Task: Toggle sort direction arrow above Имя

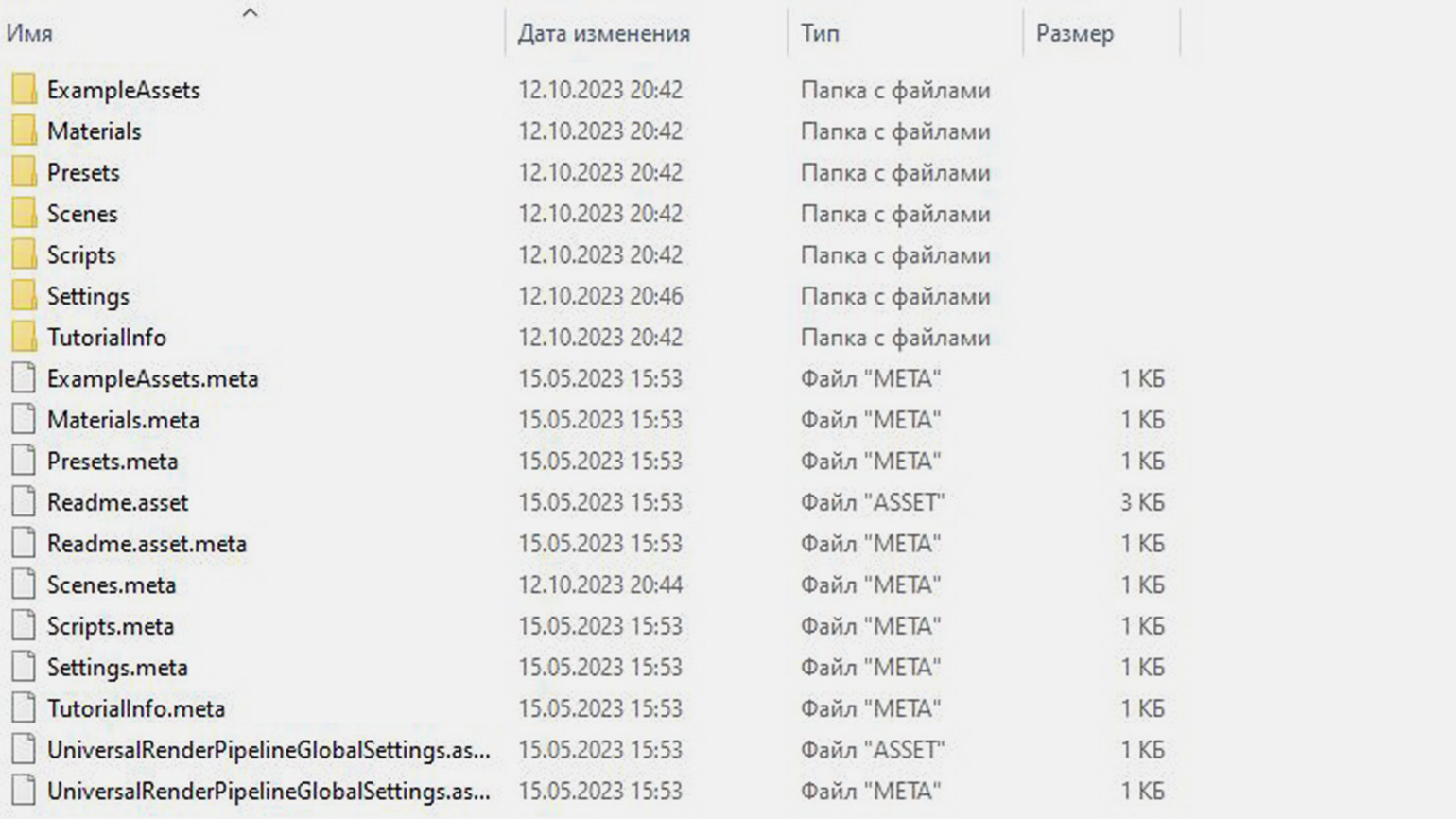Action: [x=250, y=12]
